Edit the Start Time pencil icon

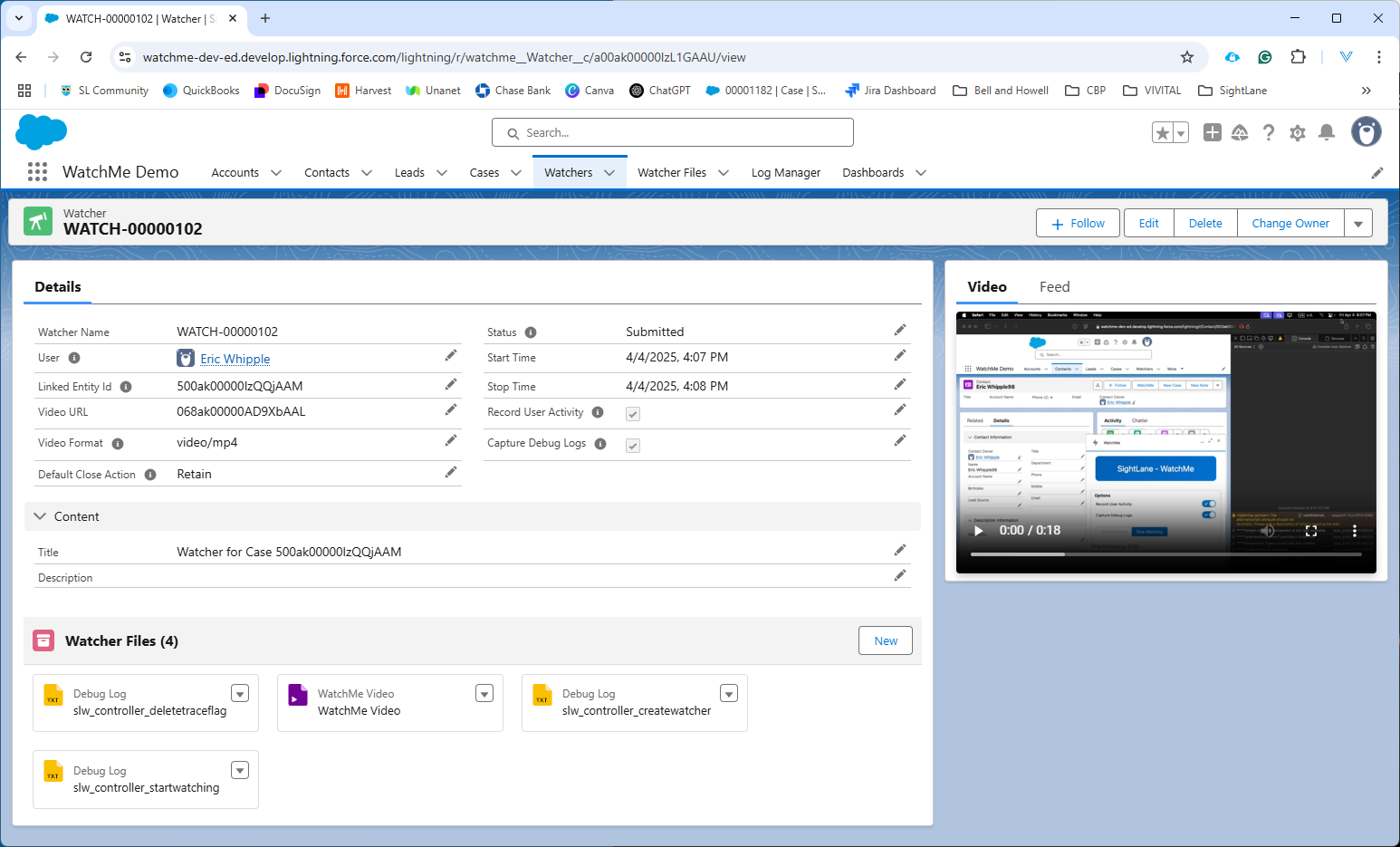click(x=900, y=356)
